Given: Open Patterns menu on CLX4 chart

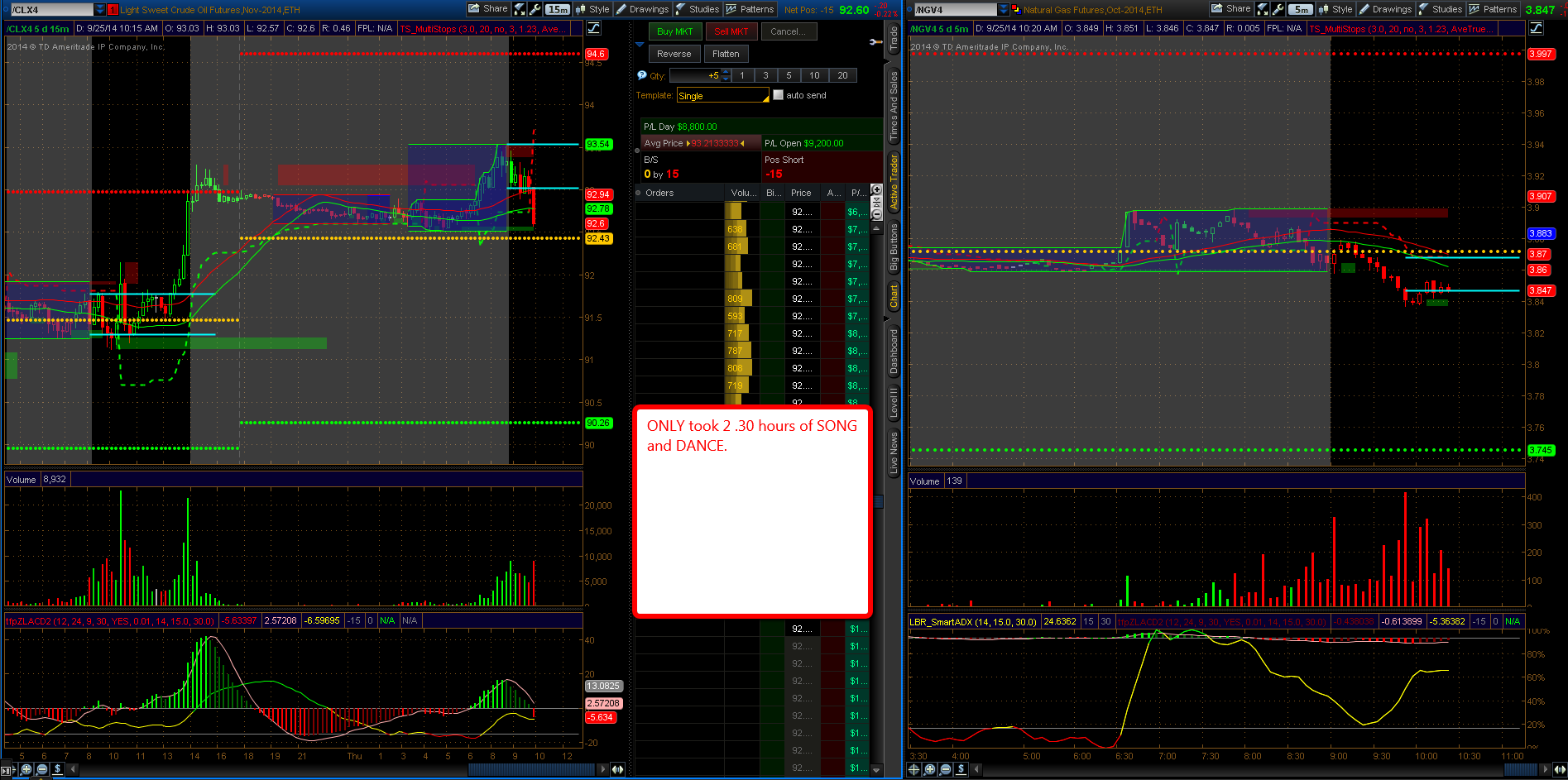Looking at the screenshot, I should 750,9.
